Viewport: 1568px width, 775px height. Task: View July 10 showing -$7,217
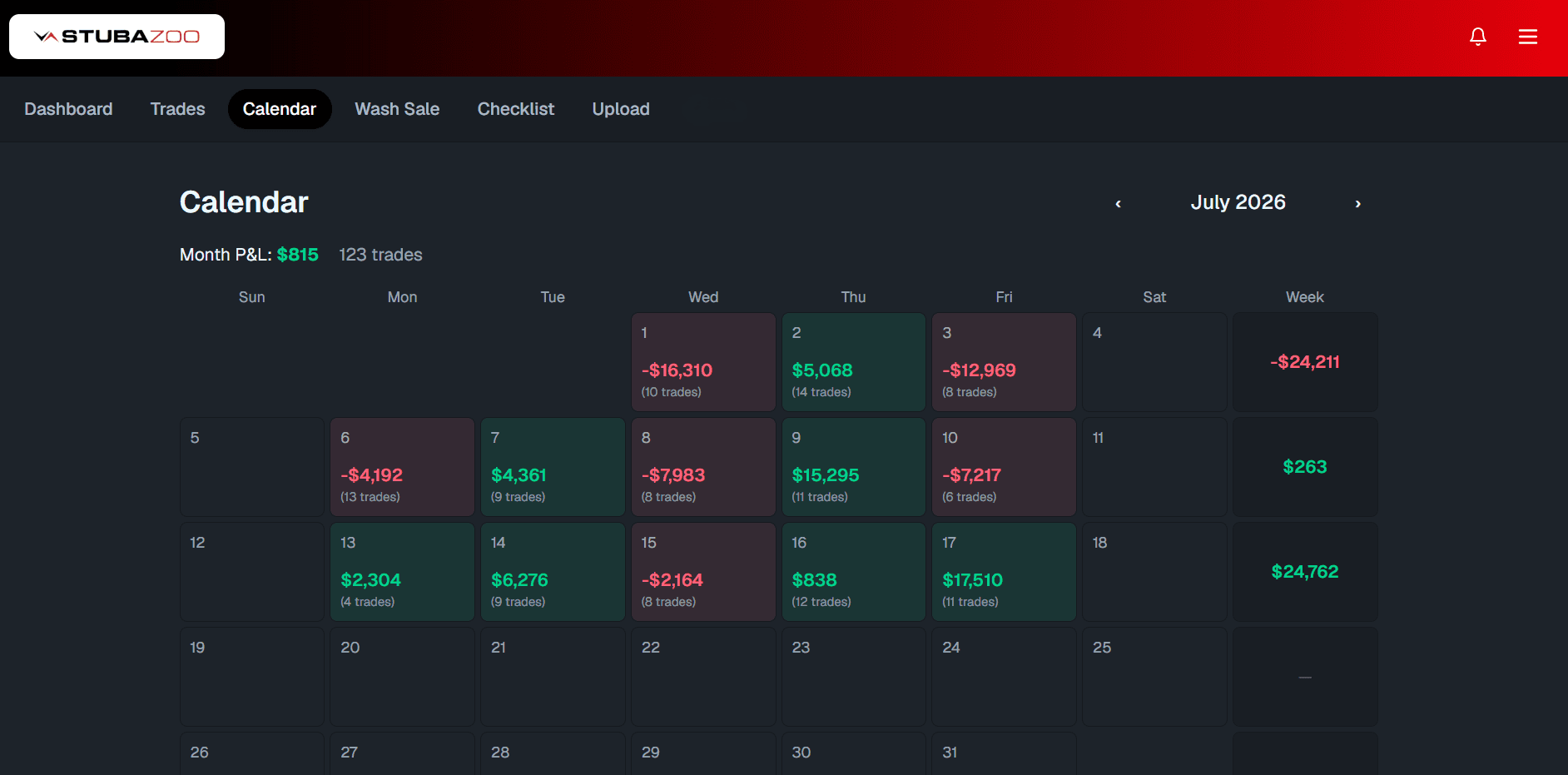coord(1004,467)
